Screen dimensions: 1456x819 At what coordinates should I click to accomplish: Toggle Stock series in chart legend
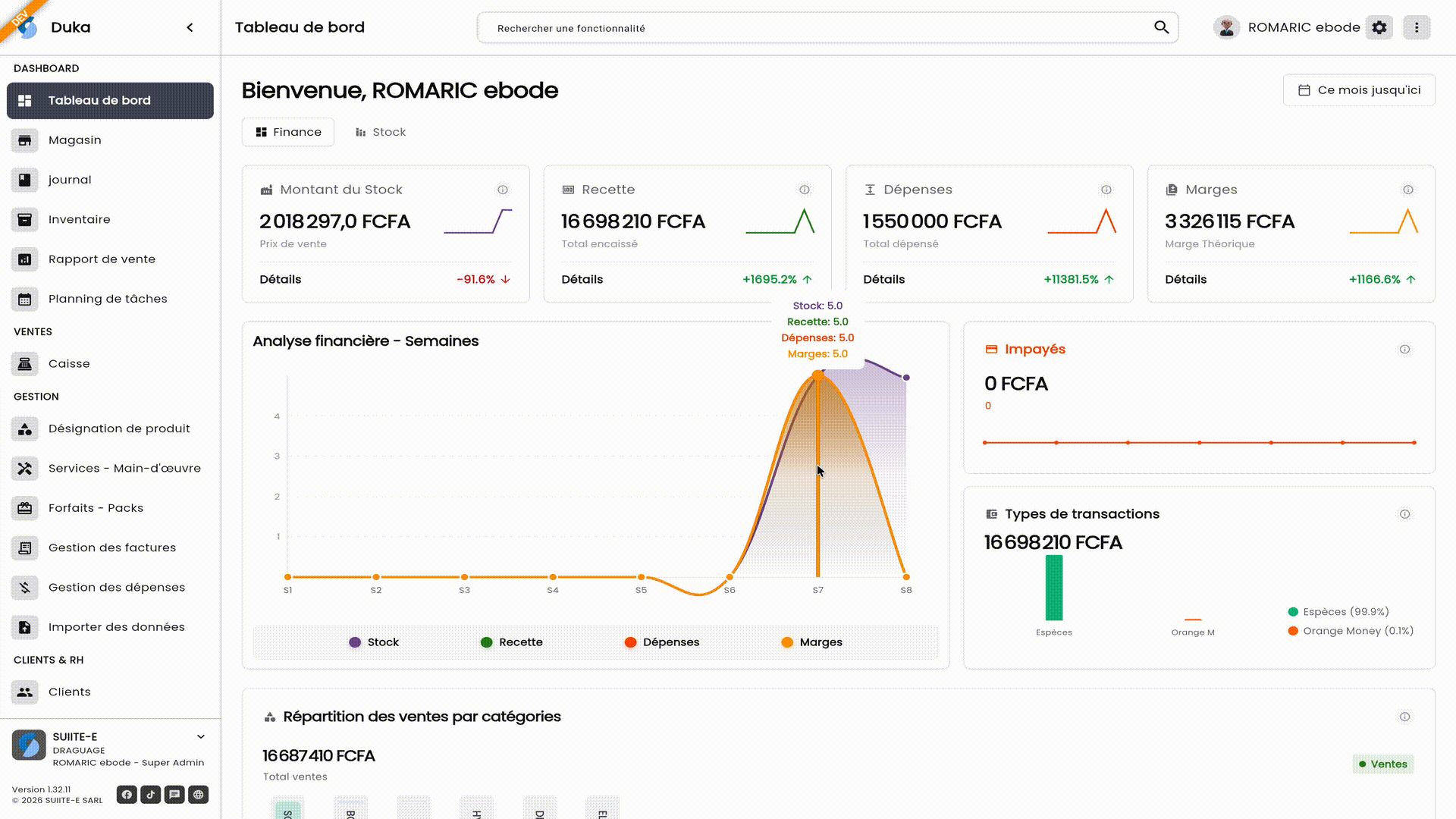click(x=374, y=642)
